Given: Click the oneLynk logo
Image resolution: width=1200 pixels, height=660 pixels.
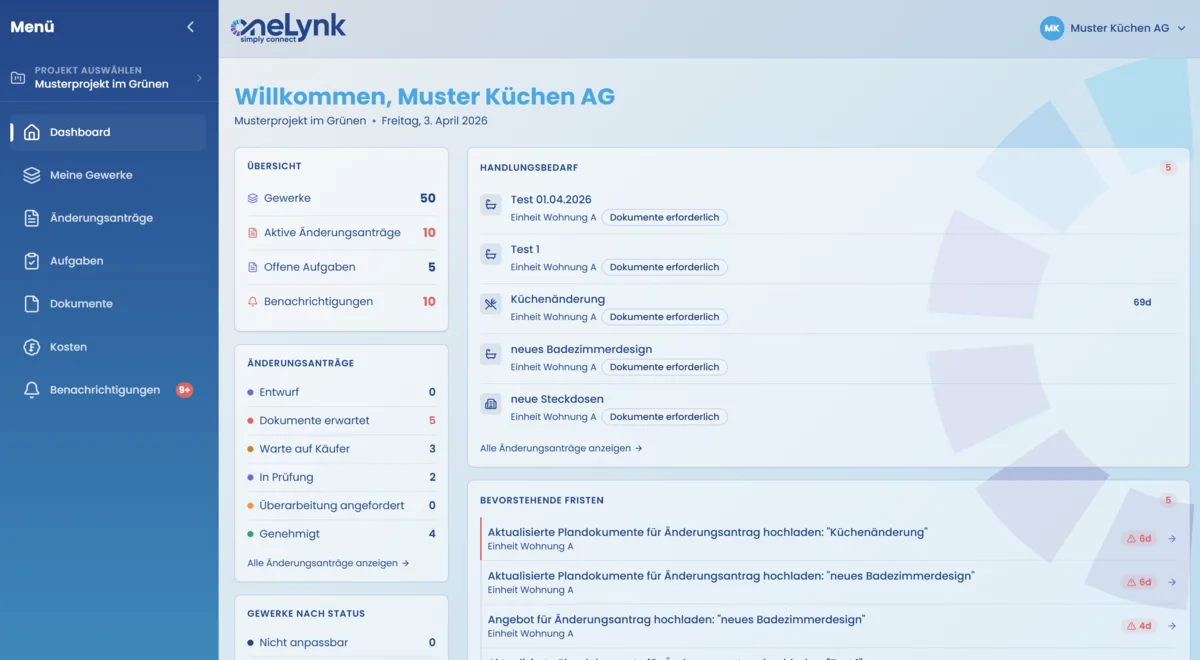Looking at the screenshot, I should click(288, 28).
